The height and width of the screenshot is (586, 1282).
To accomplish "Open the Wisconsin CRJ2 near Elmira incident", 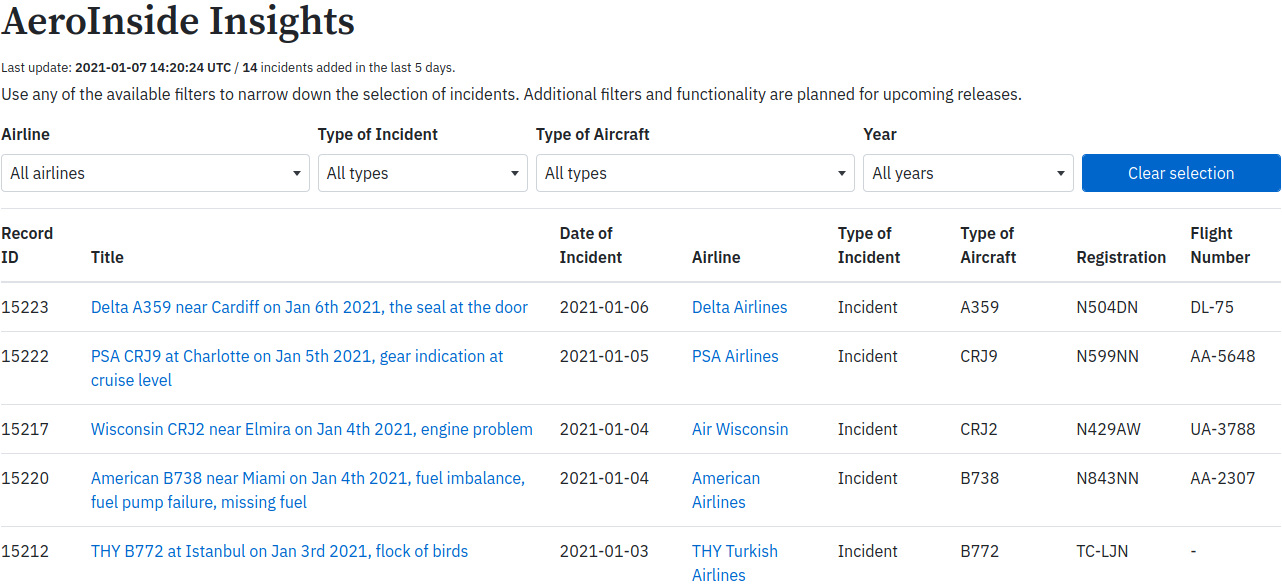I will coord(312,429).
